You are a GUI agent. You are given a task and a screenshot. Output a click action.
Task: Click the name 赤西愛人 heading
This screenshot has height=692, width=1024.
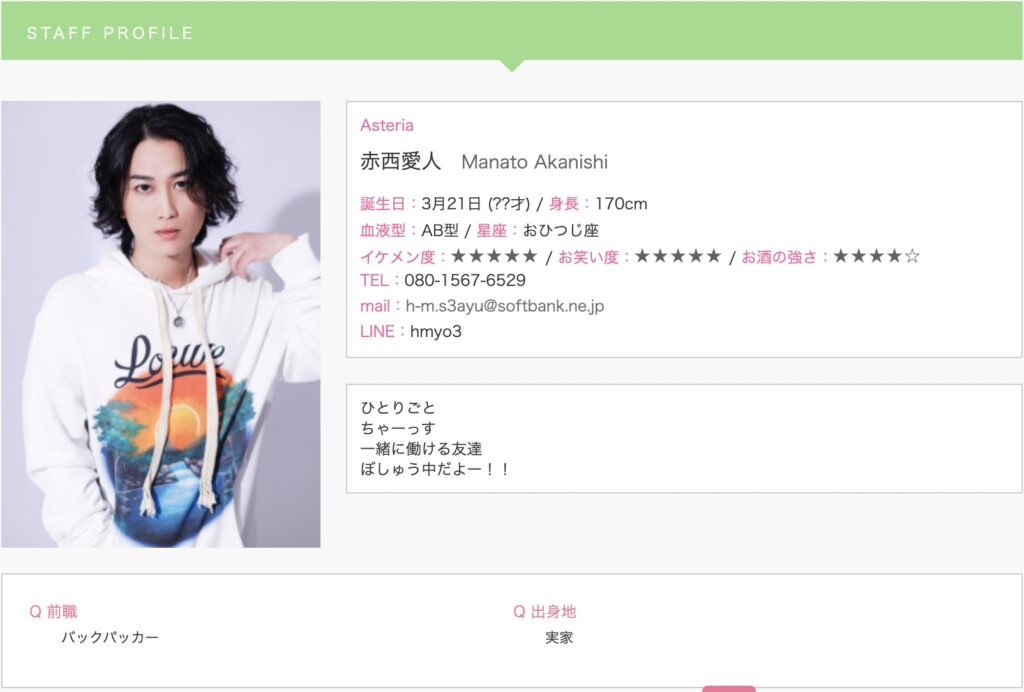click(x=400, y=161)
